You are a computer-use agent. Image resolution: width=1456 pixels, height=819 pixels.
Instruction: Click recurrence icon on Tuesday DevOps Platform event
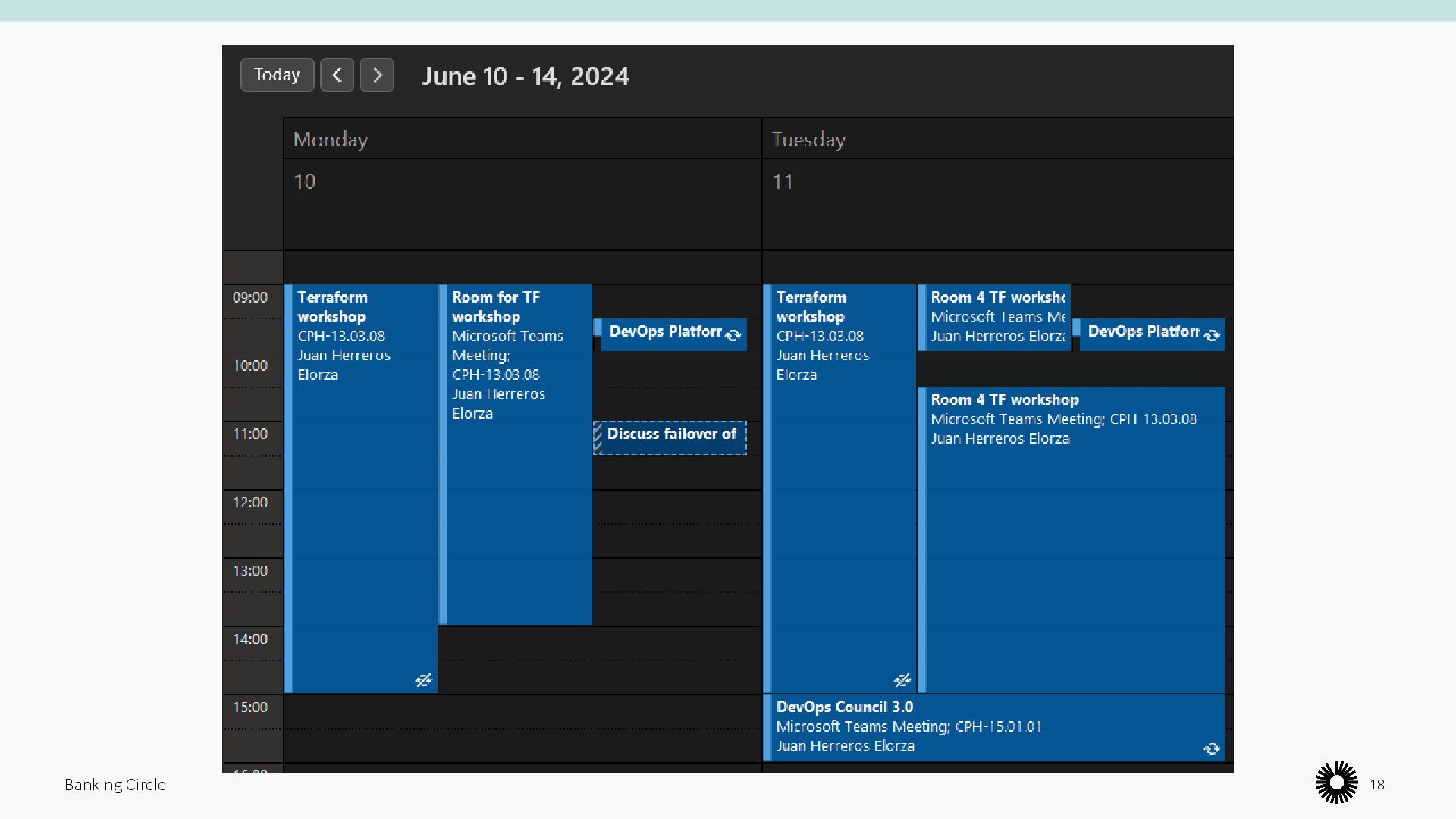click(1212, 335)
